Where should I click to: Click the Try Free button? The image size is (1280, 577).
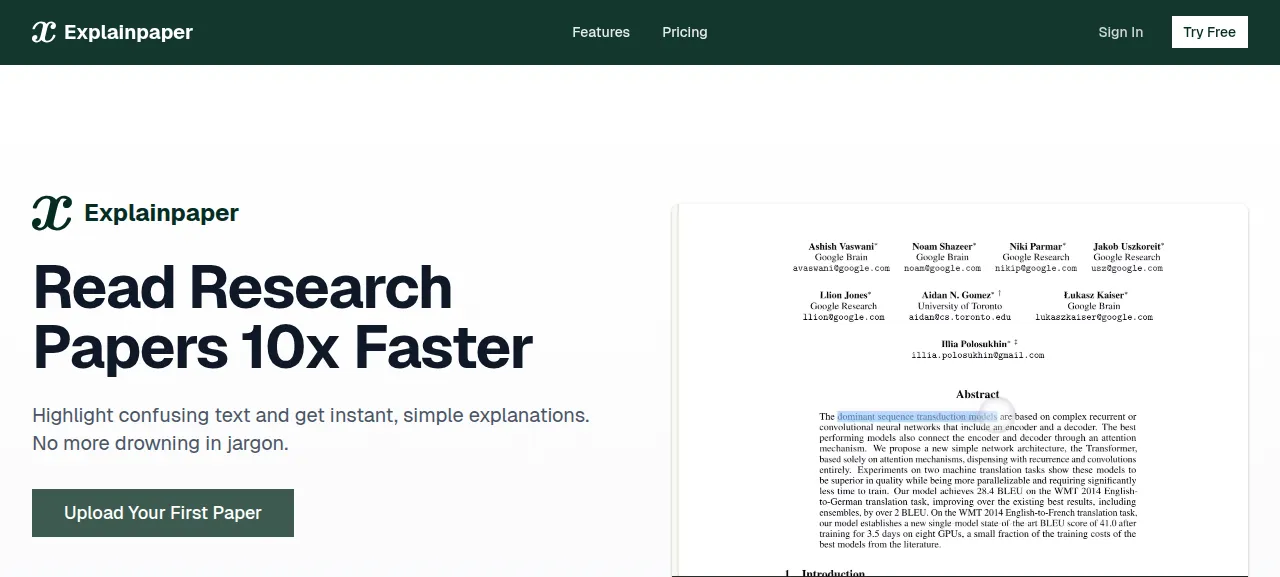(x=1210, y=32)
